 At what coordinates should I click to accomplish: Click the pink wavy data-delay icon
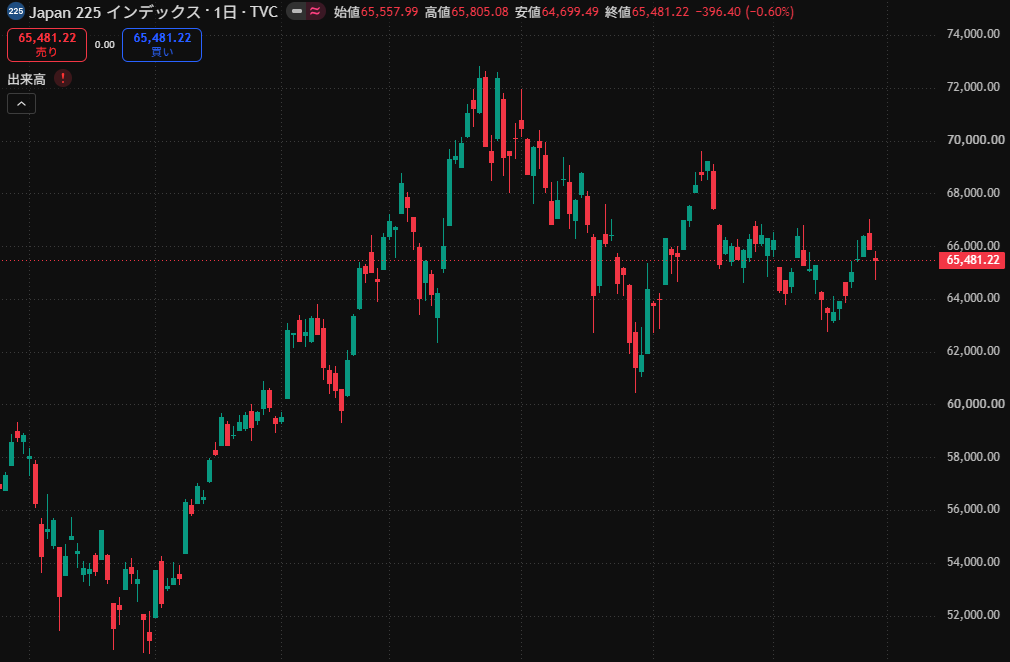tap(315, 12)
